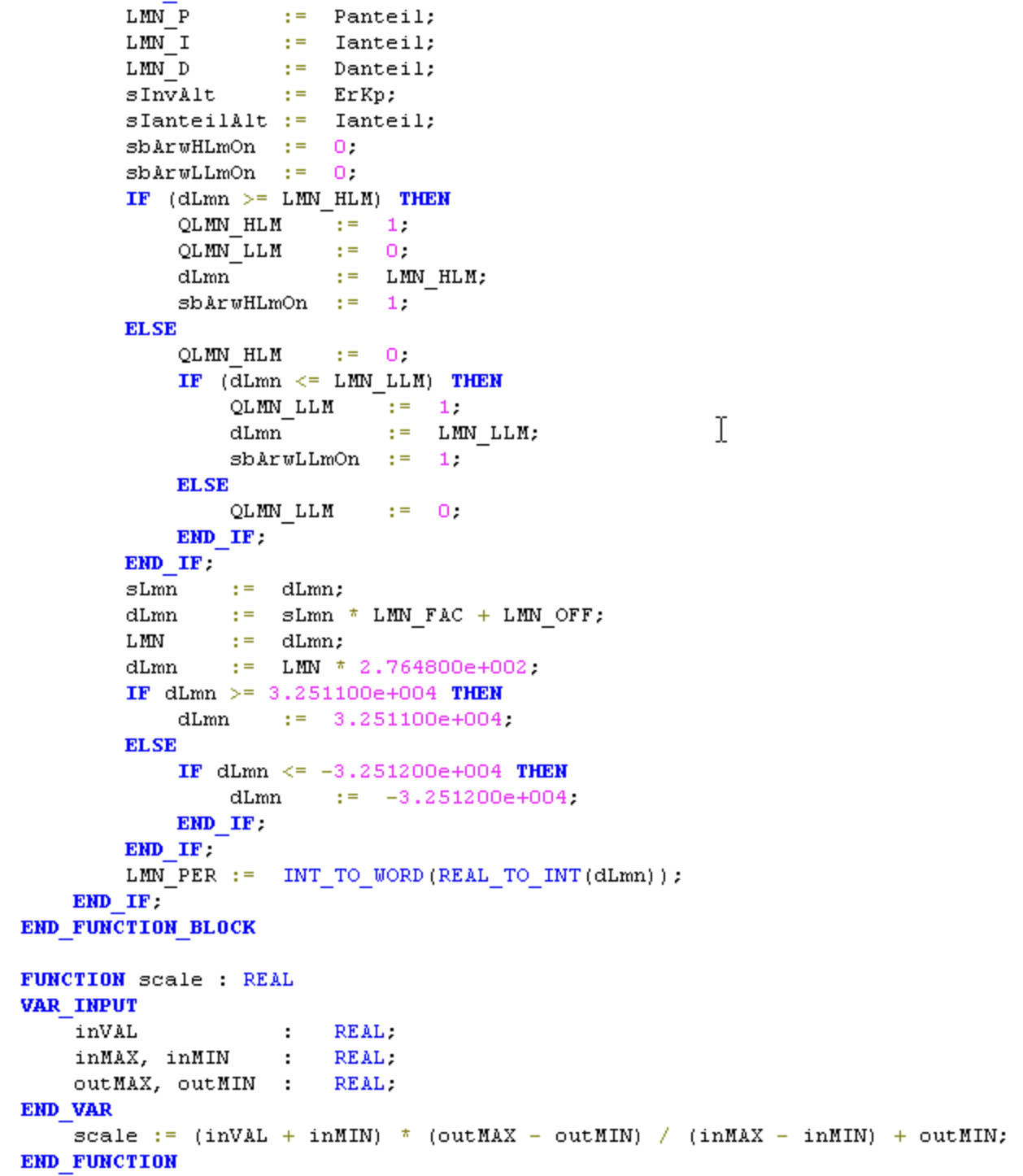This screenshot has width=1023, height=1176.
Task: Click sbArwLLmOn on the line assigning 1
Action: [x=294, y=459]
